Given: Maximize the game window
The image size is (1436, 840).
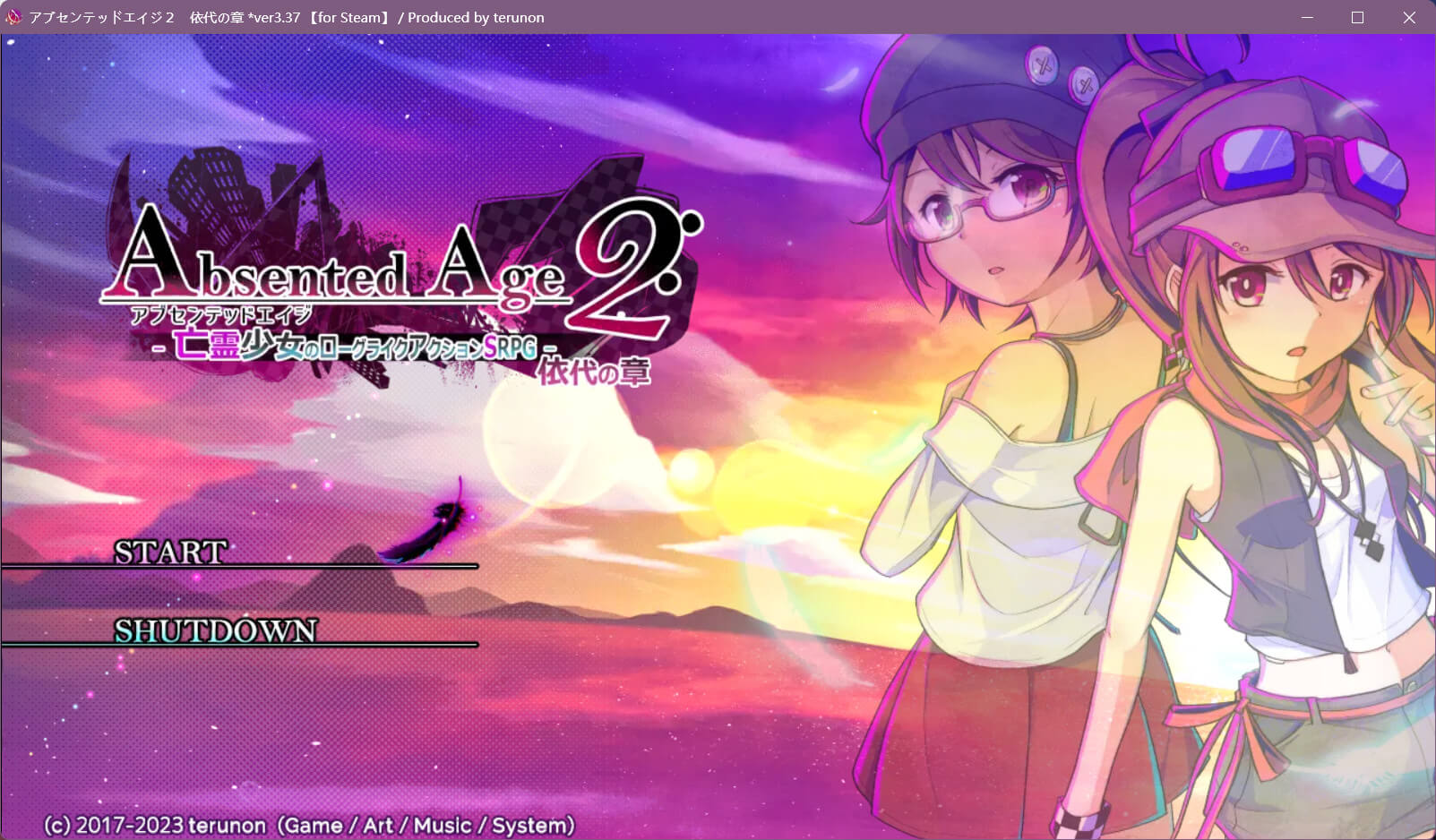Looking at the screenshot, I should pyautogui.click(x=1357, y=17).
